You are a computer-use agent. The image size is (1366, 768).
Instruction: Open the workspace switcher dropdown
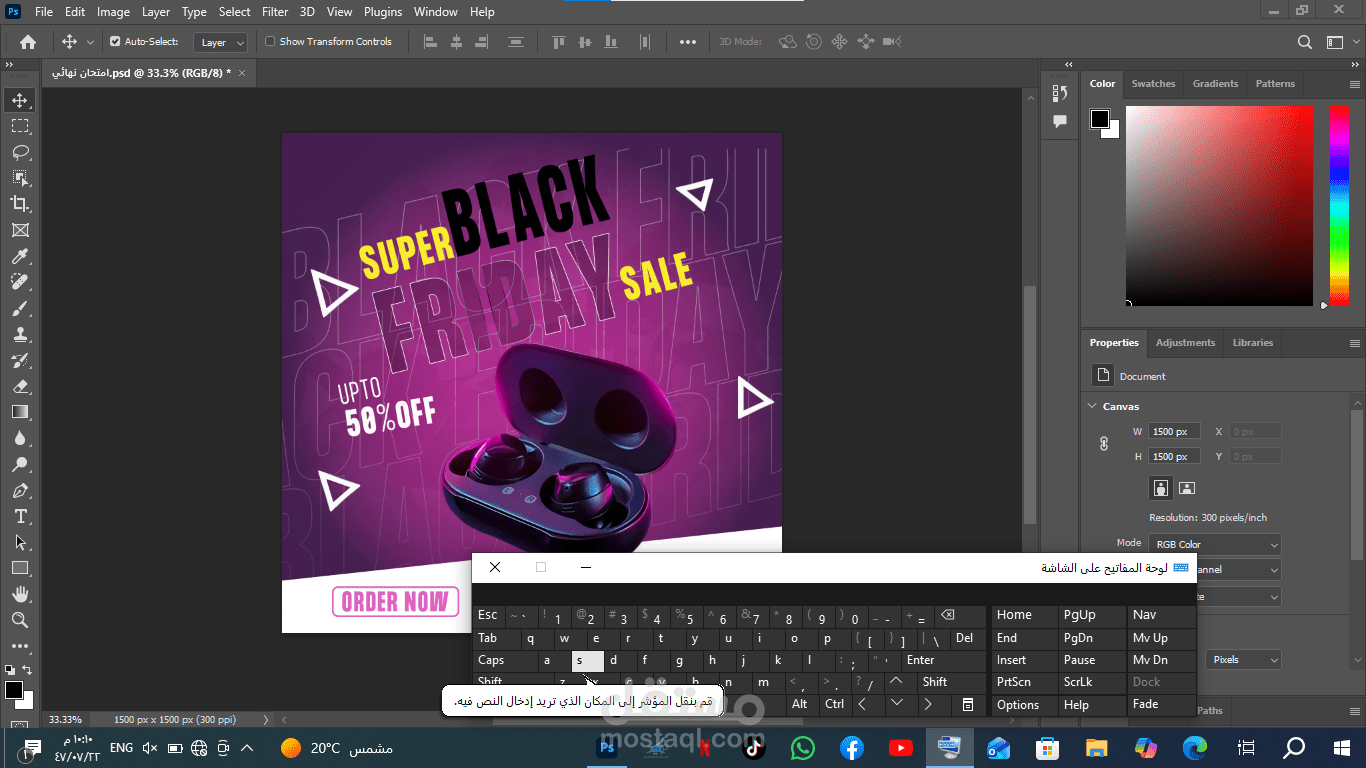point(1336,42)
